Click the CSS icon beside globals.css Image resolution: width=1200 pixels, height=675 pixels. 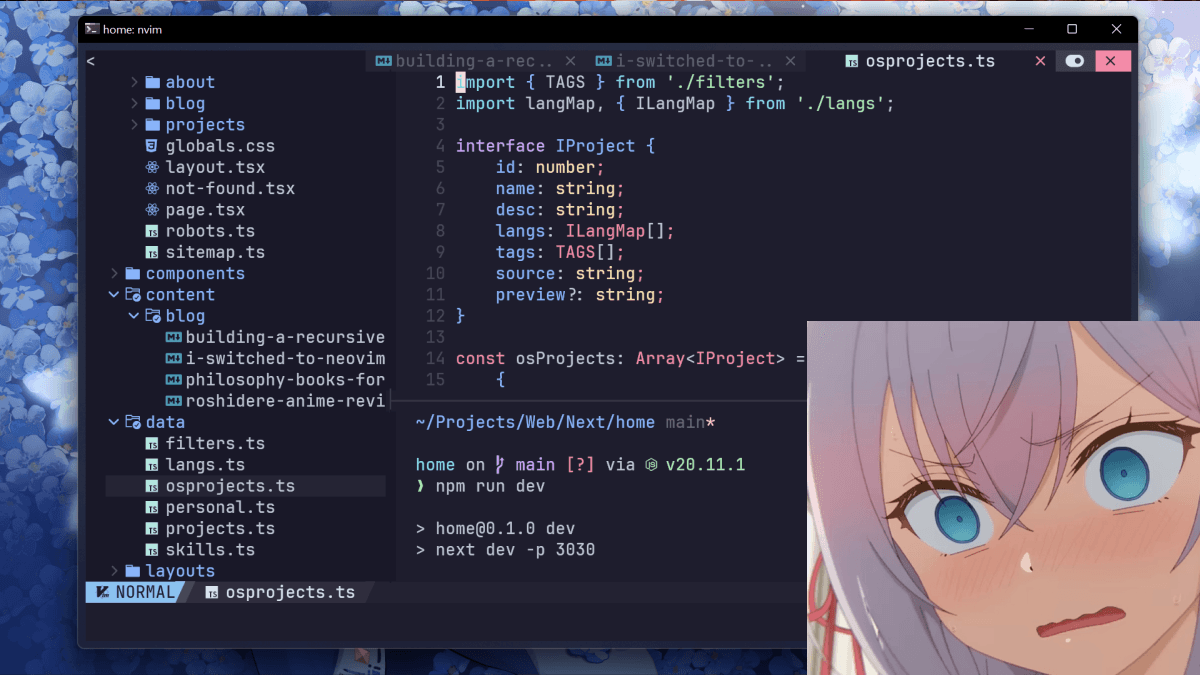(x=152, y=146)
